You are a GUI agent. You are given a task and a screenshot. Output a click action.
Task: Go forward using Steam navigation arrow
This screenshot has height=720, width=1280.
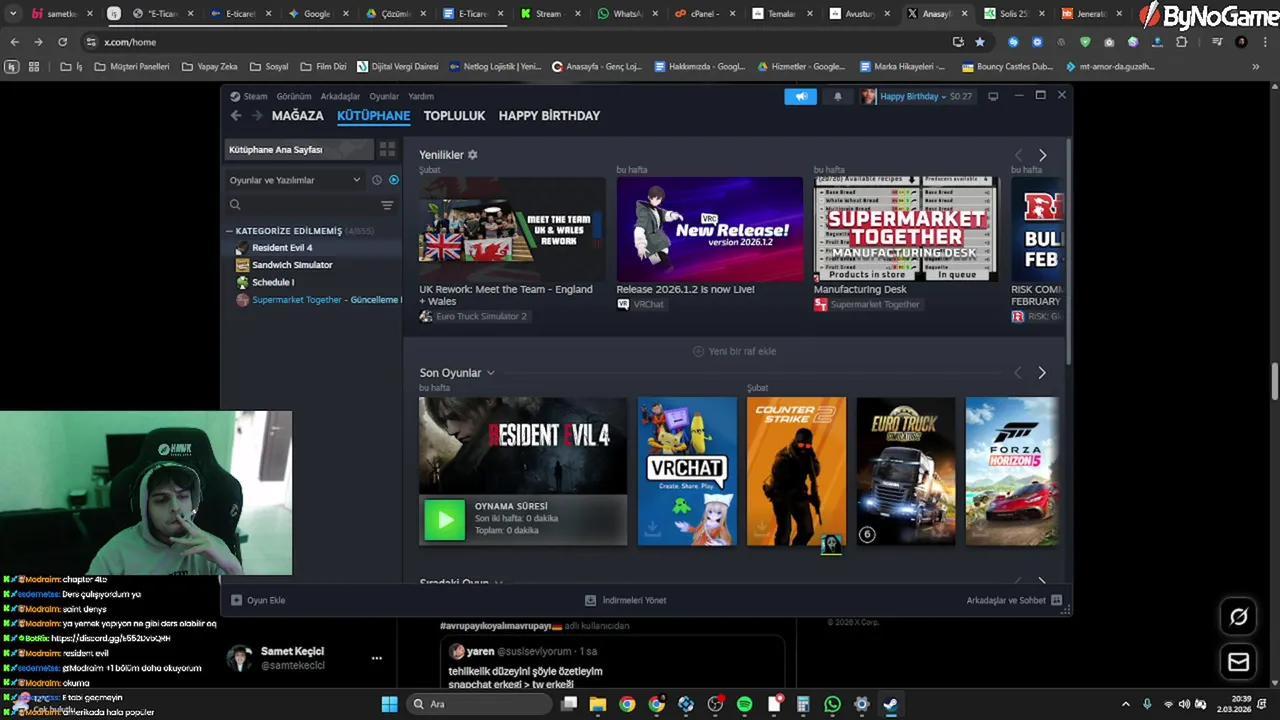coord(257,116)
